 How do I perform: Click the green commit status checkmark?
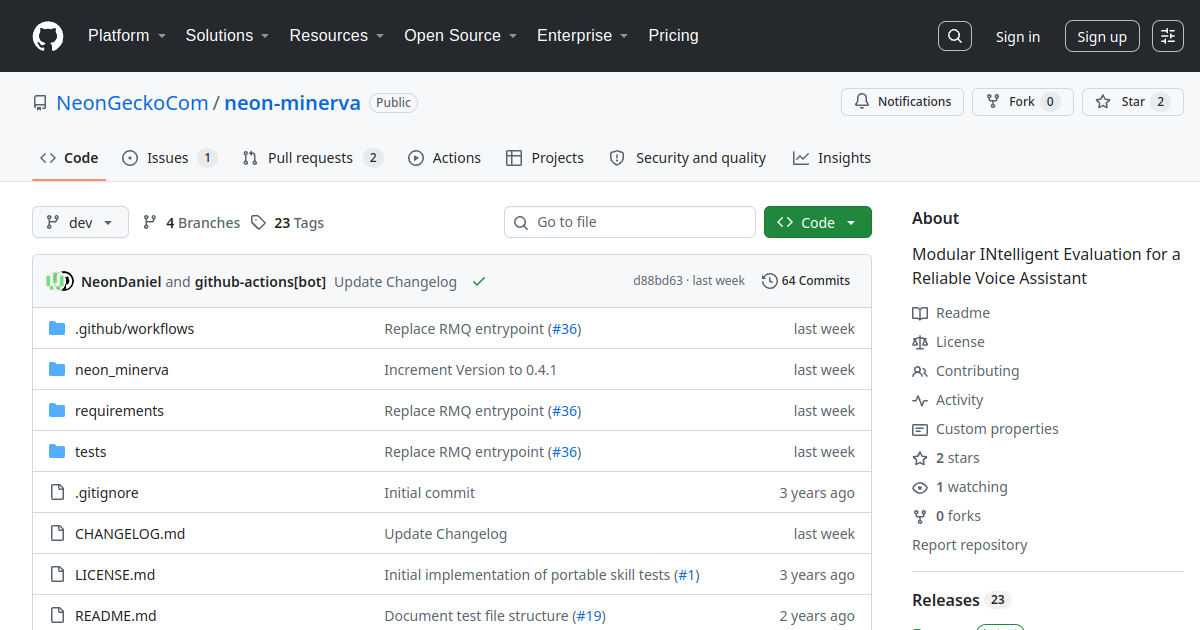pos(479,282)
